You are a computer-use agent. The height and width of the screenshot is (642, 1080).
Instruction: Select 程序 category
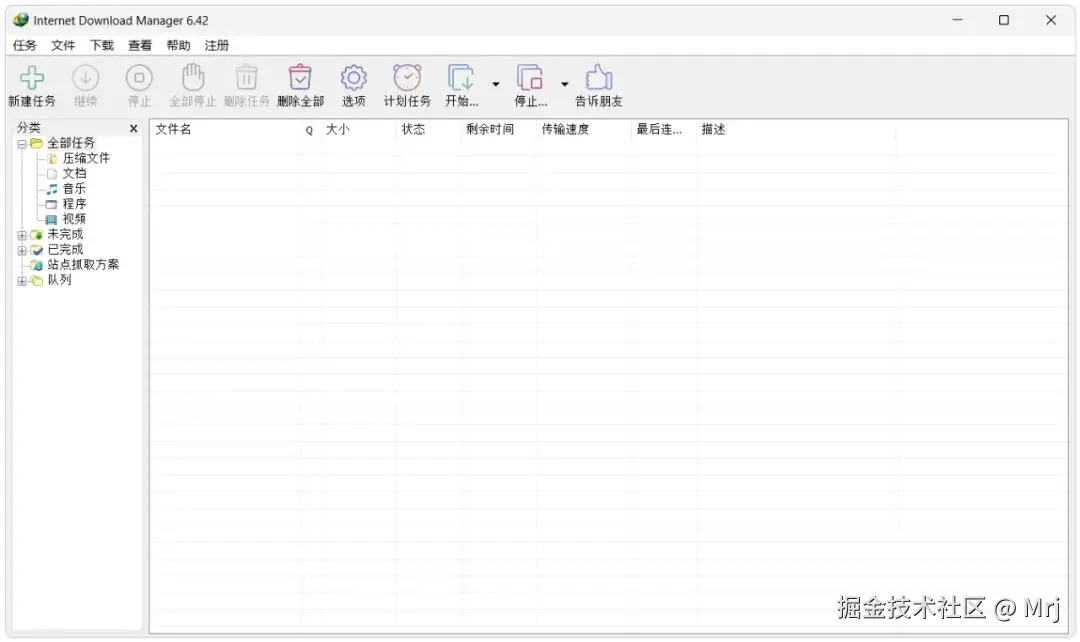74,204
